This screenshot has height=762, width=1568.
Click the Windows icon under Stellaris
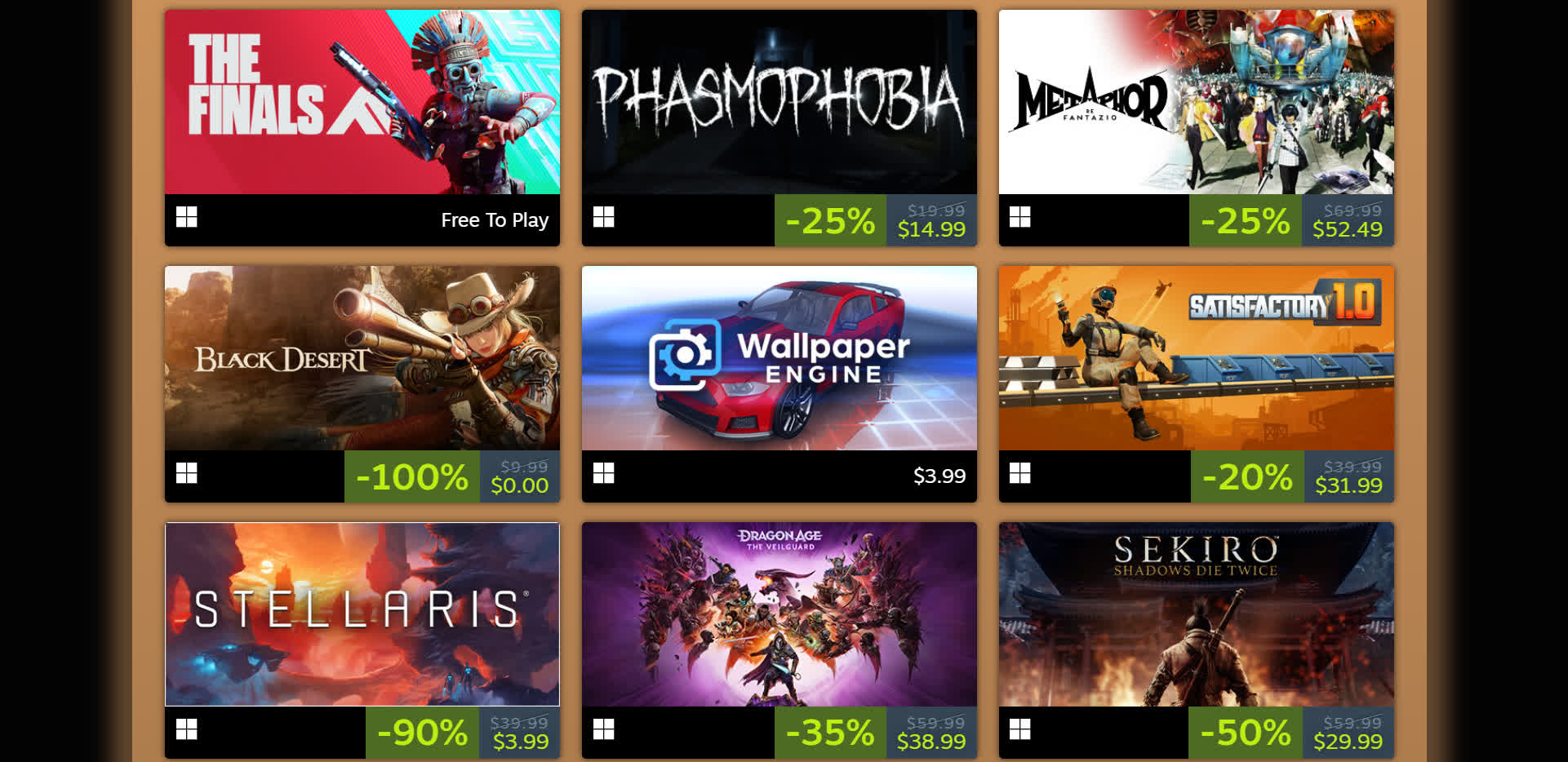187,729
